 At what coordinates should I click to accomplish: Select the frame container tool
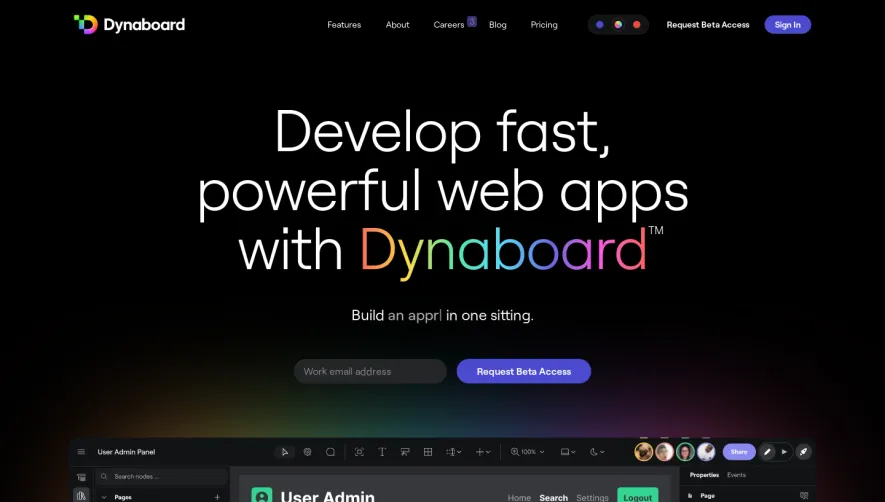(x=359, y=452)
